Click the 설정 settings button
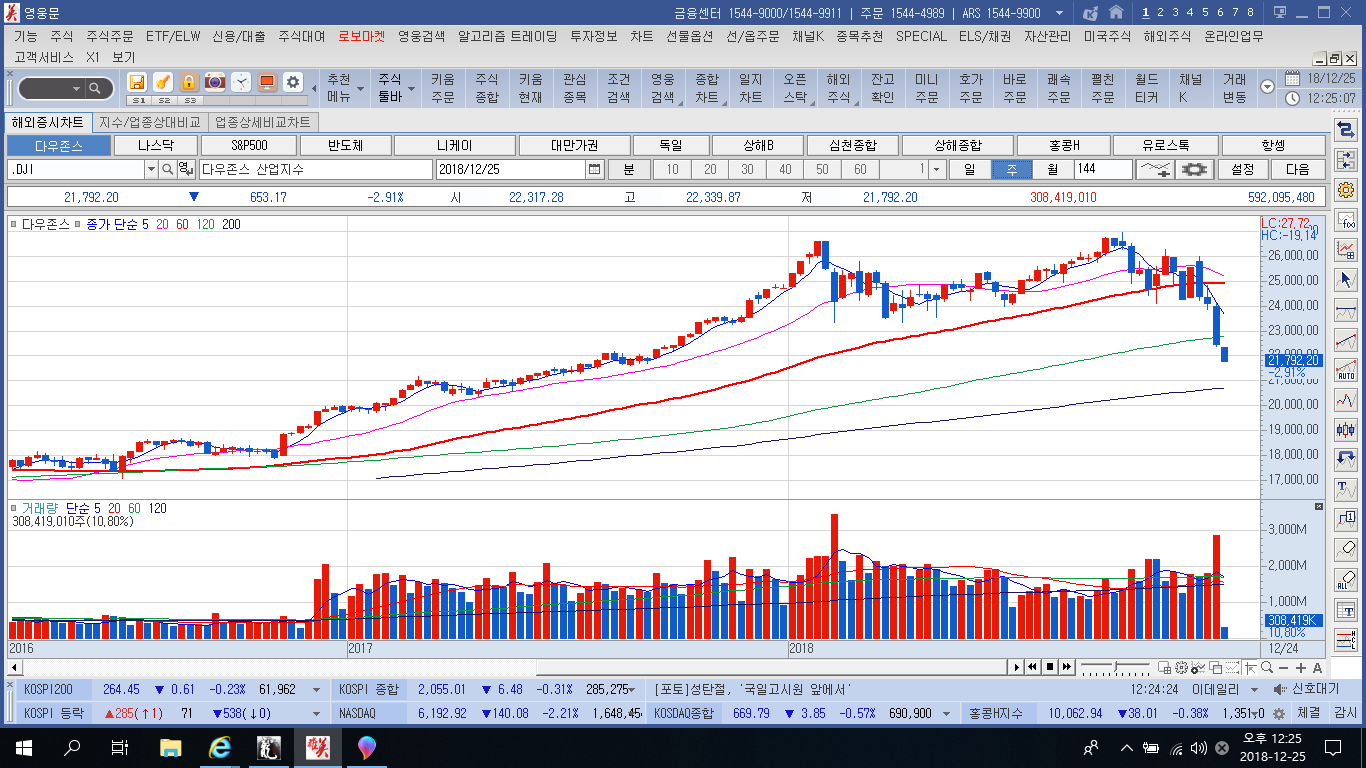The width and height of the screenshot is (1366, 768). point(1243,170)
